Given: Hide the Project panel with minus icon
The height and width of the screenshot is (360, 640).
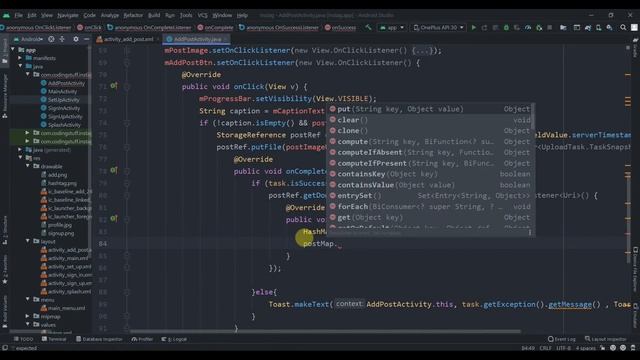Looking at the screenshot, I should 87,39.
